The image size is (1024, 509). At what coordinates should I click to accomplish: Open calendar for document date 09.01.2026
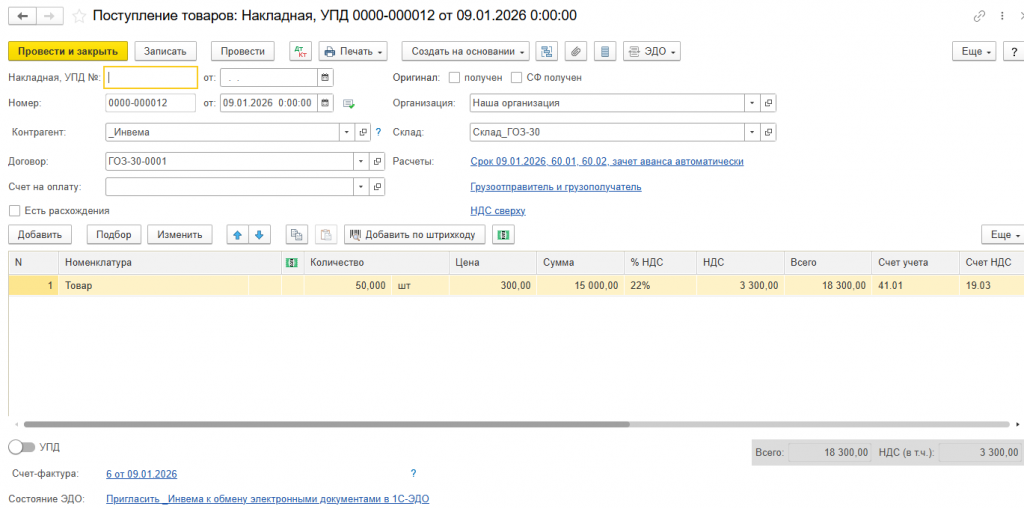(326, 103)
